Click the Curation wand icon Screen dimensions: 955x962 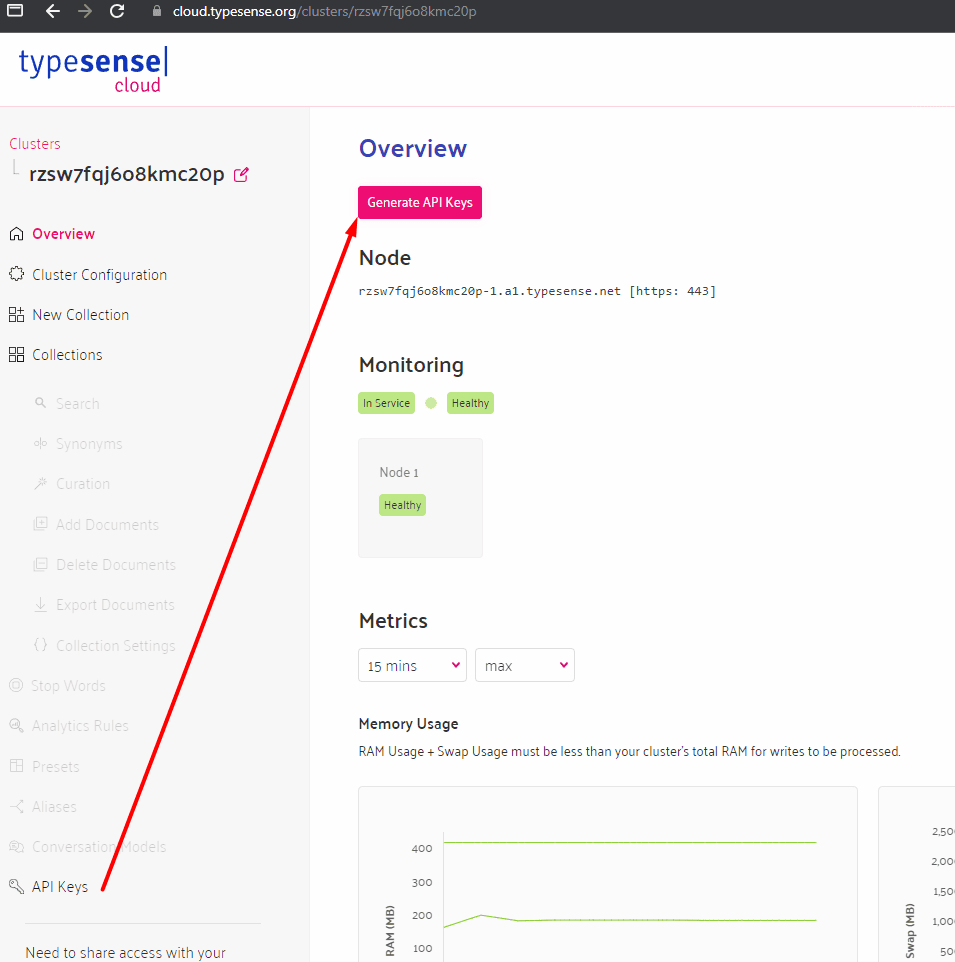[x=40, y=483]
